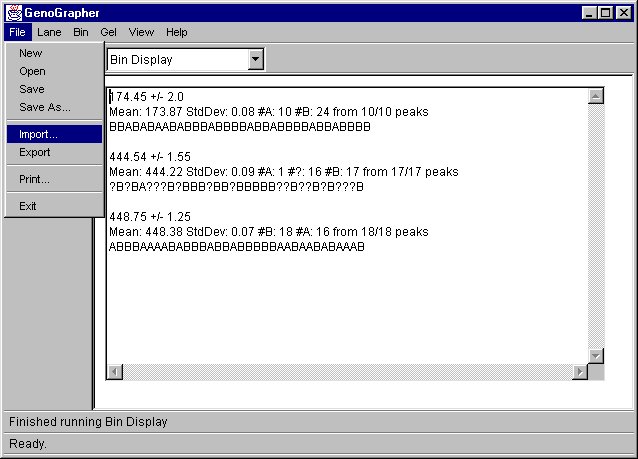Image resolution: width=638 pixels, height=459 pixels.
Task: Select New from the File menu
Action: [31, 53]
